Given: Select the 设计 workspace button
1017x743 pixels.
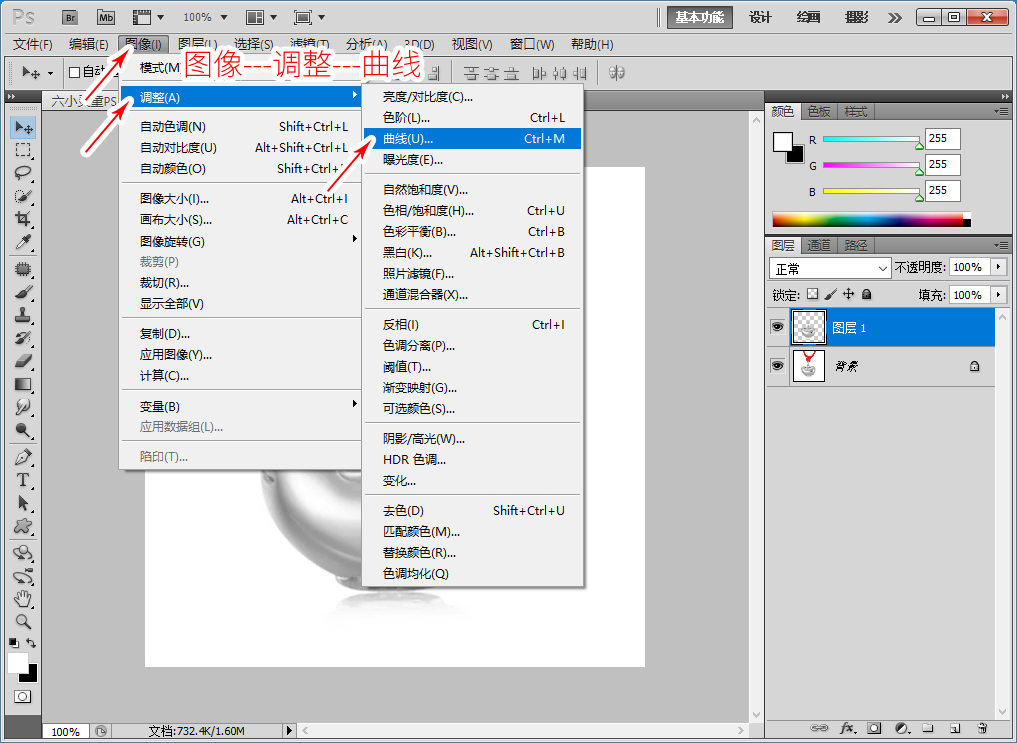Looking at the screenshot, I should (760, 18).
